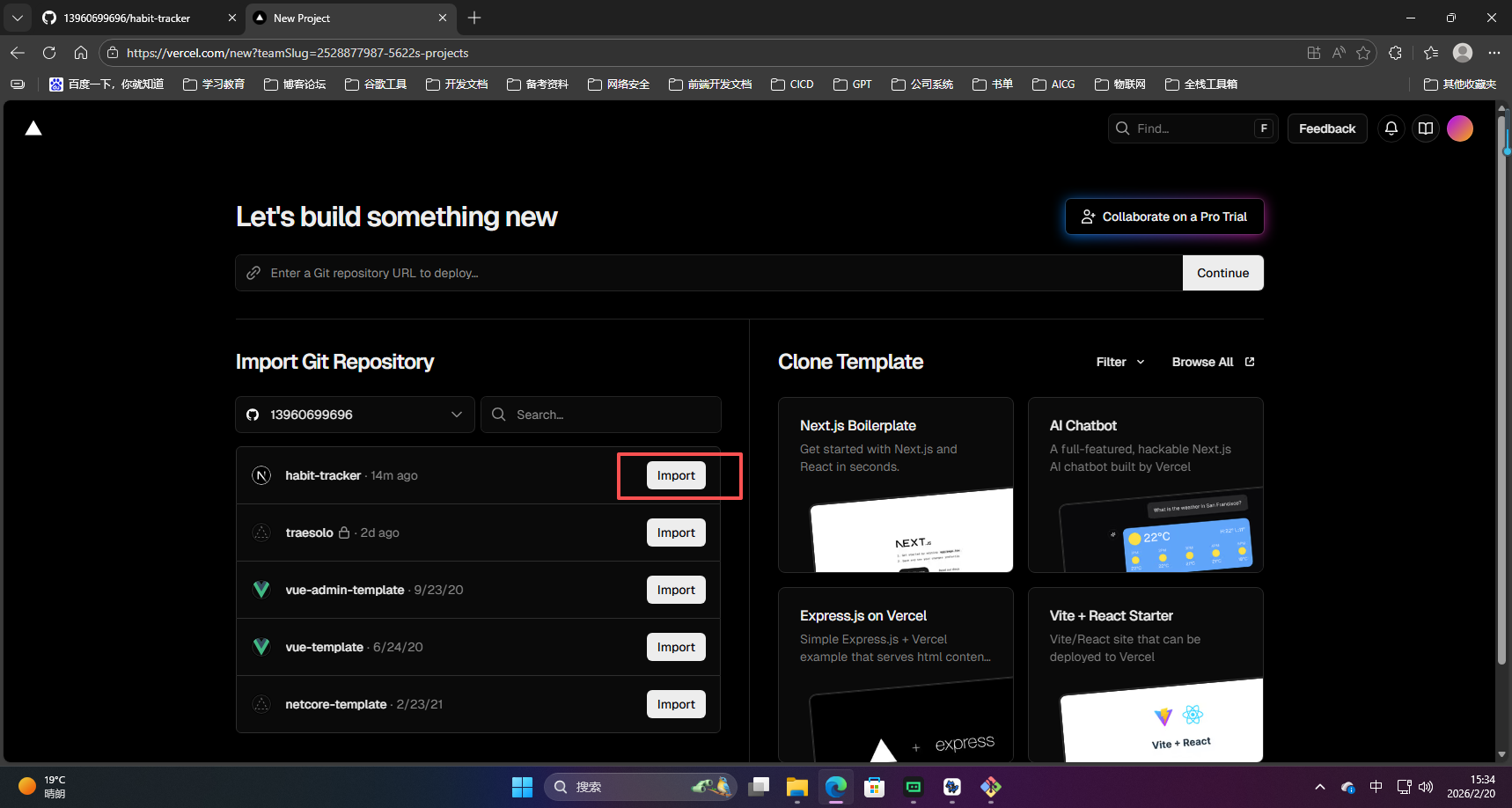Open the template Filter dropdown
1512x808 pixels.
tap(1120, 362)
